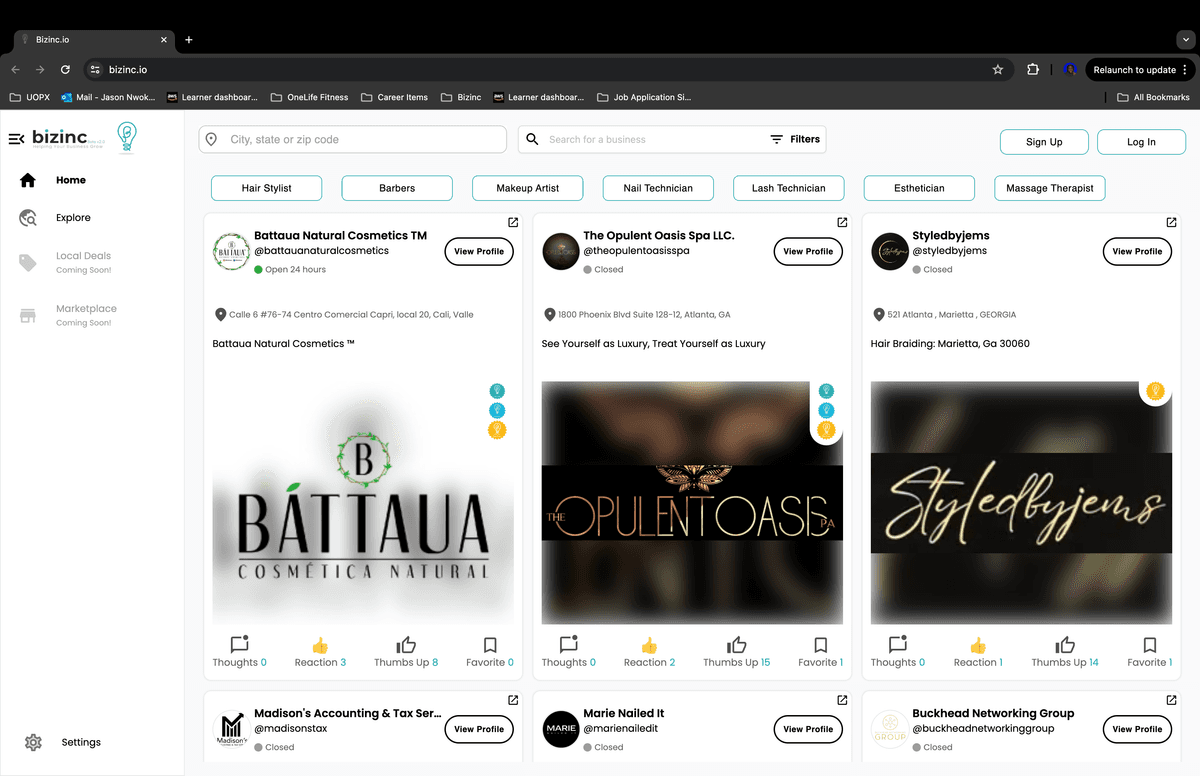1200x776 pixels.
Task: View Profile of Battaua Natural Cosmetics
Action: pyautogui.click(x=479, y=252)
